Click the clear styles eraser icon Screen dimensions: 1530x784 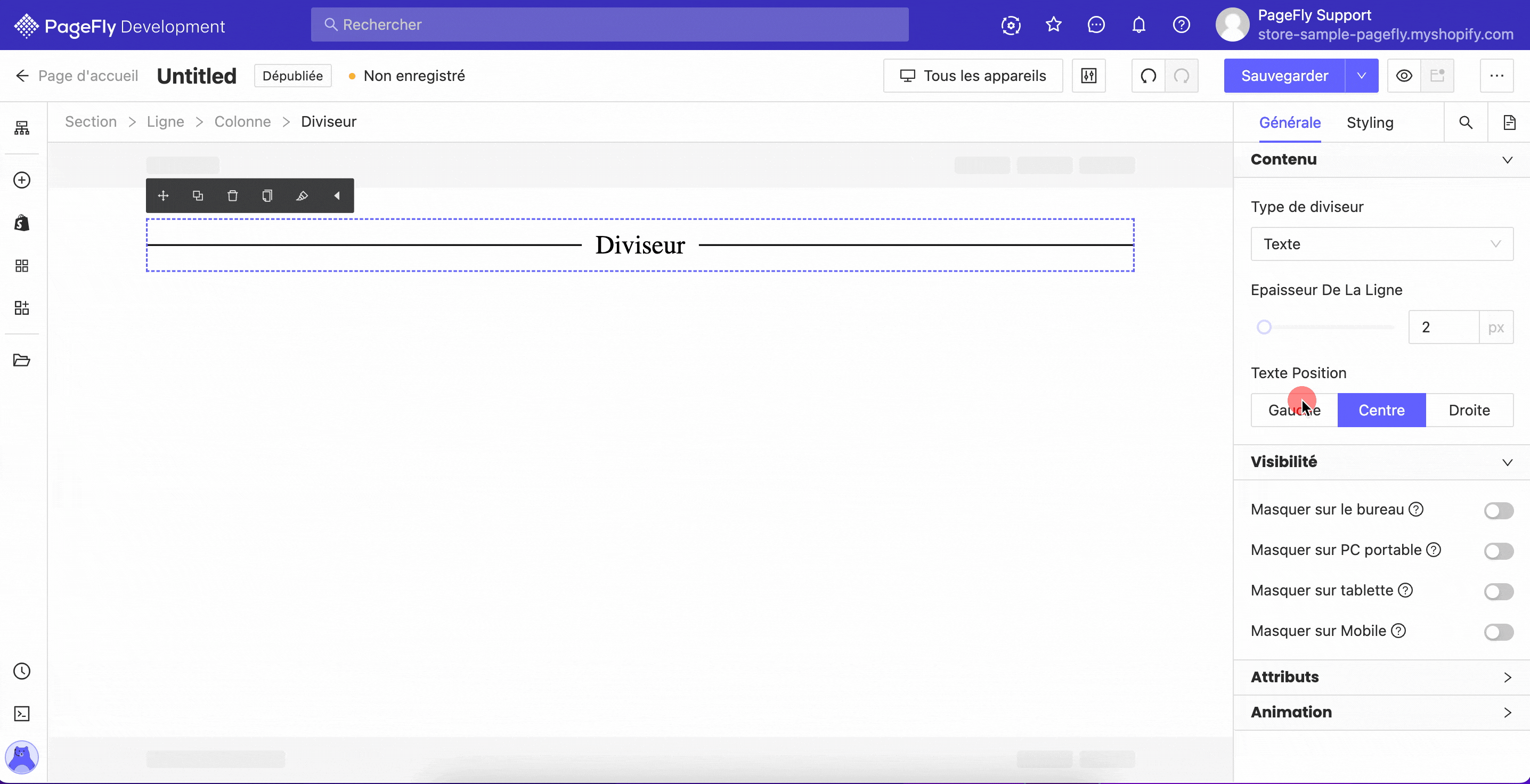[x=302, y=195]
